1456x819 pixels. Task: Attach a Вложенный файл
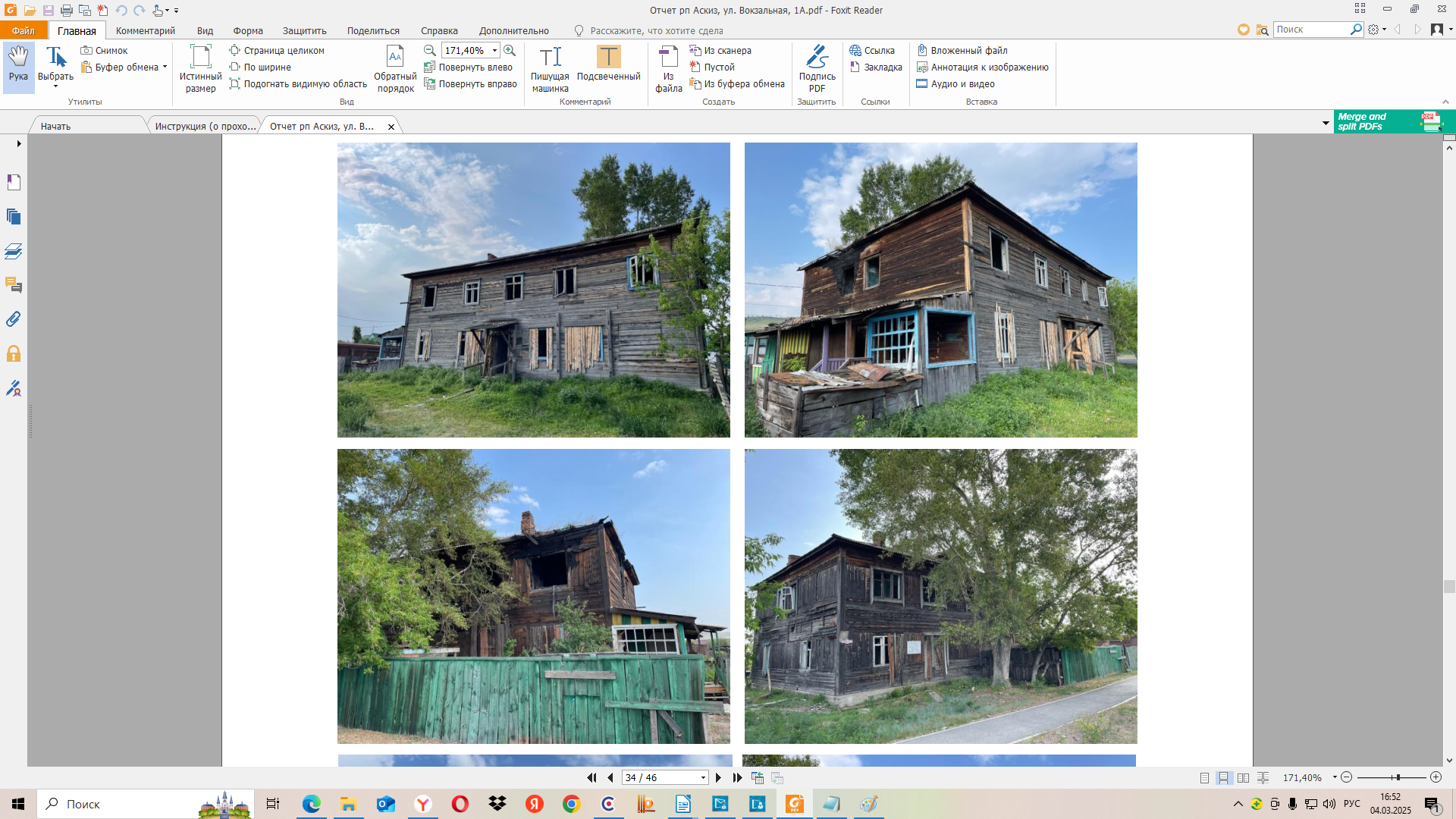point(962,50)
